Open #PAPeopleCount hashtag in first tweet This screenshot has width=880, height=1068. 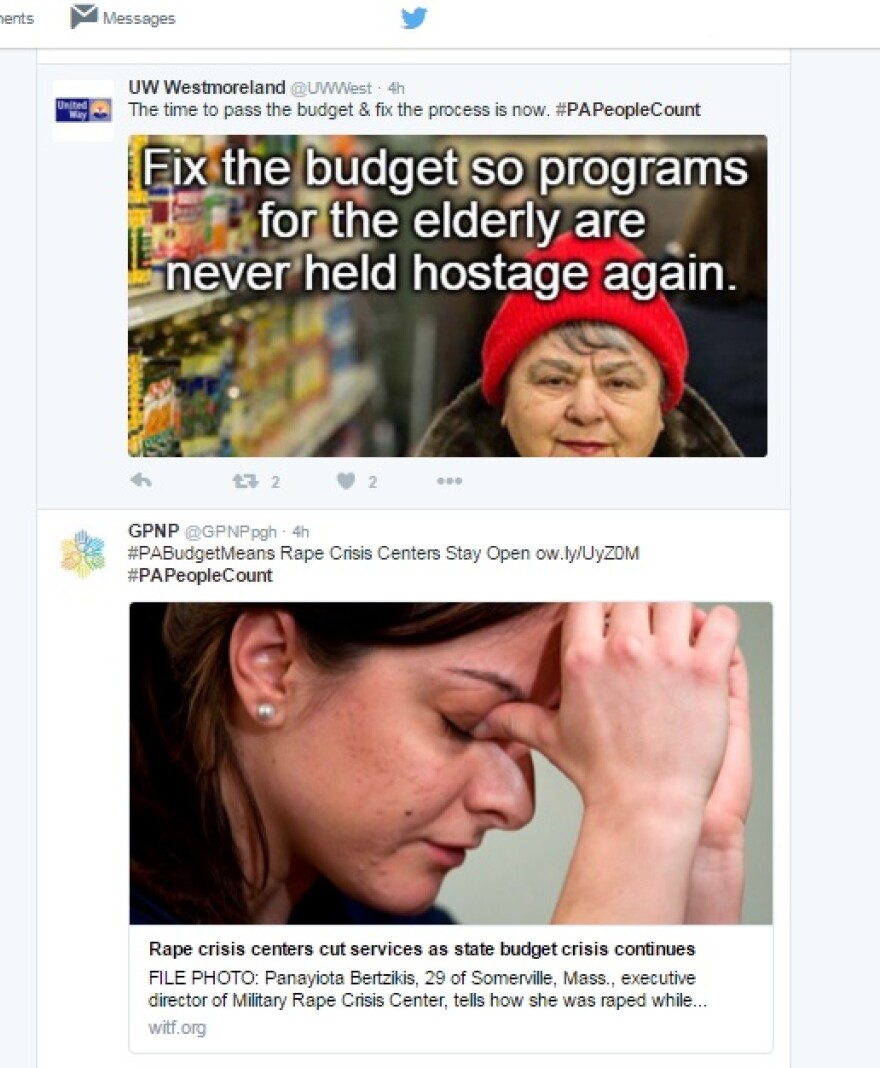[x=628, y=110]
